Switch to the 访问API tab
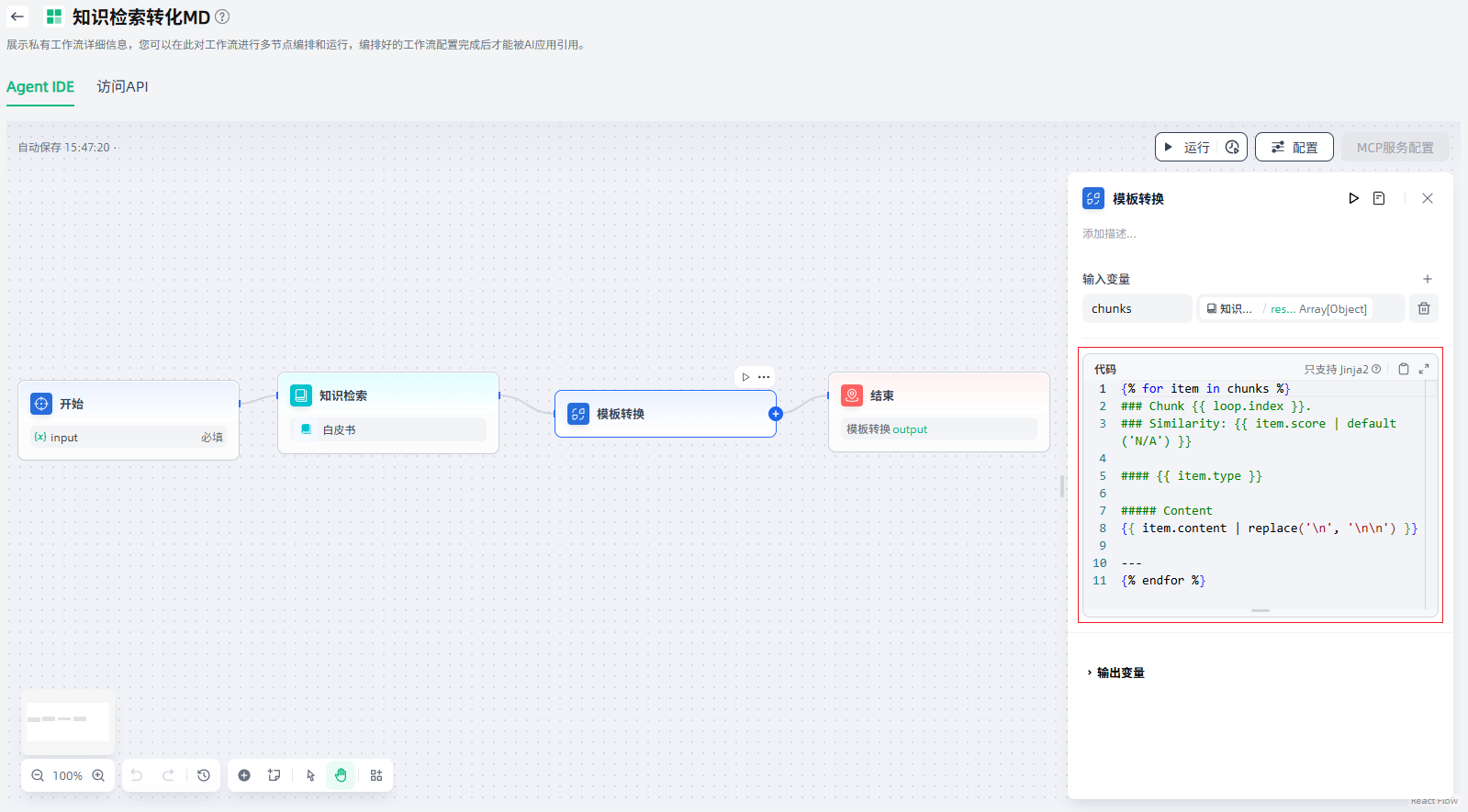This screenshot has width=1468, height=812. tap(122, 86)
